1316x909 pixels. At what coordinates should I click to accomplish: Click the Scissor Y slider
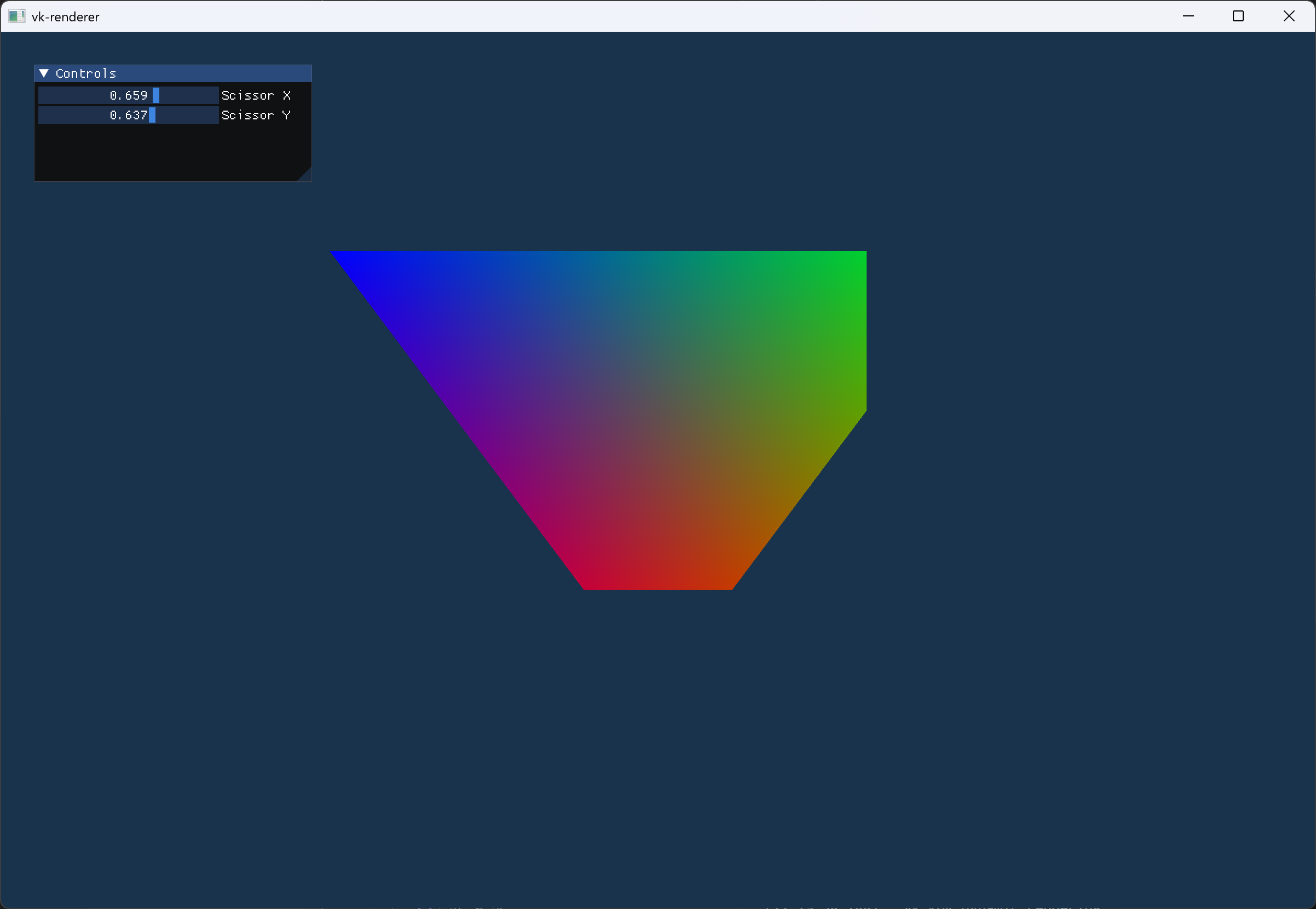(129, 115)
